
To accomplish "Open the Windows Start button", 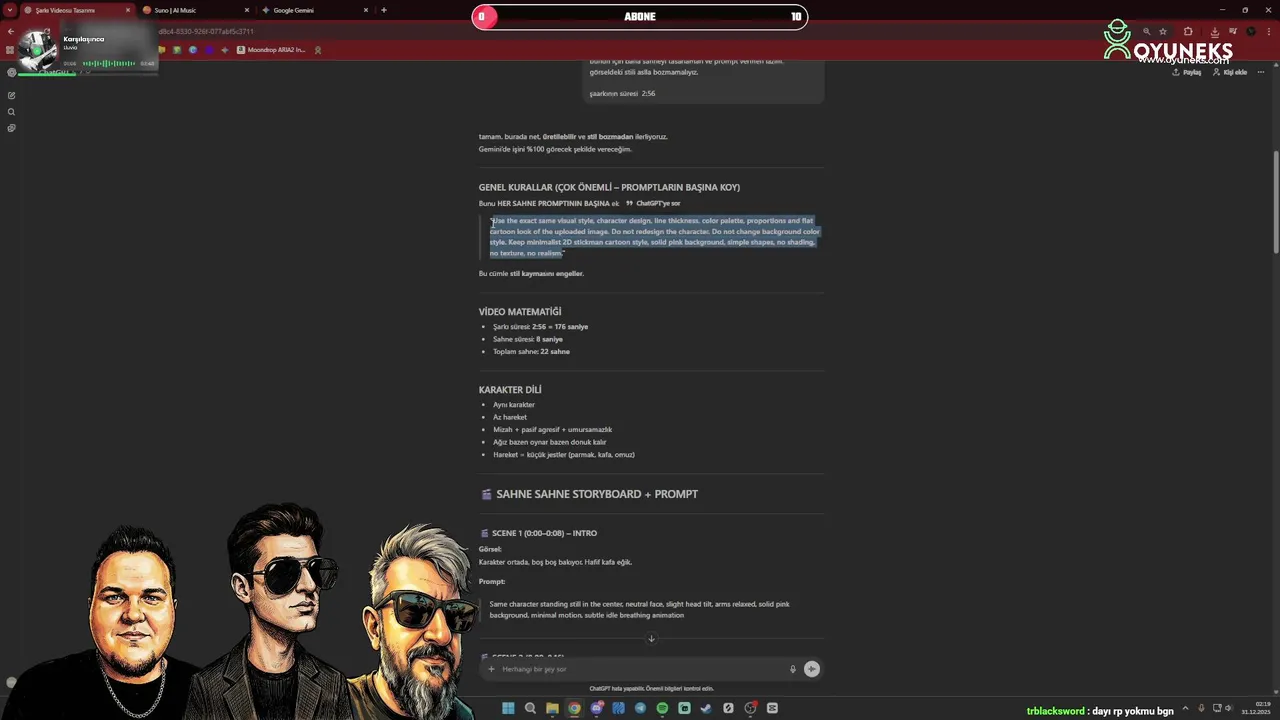I will click(508, 708).
